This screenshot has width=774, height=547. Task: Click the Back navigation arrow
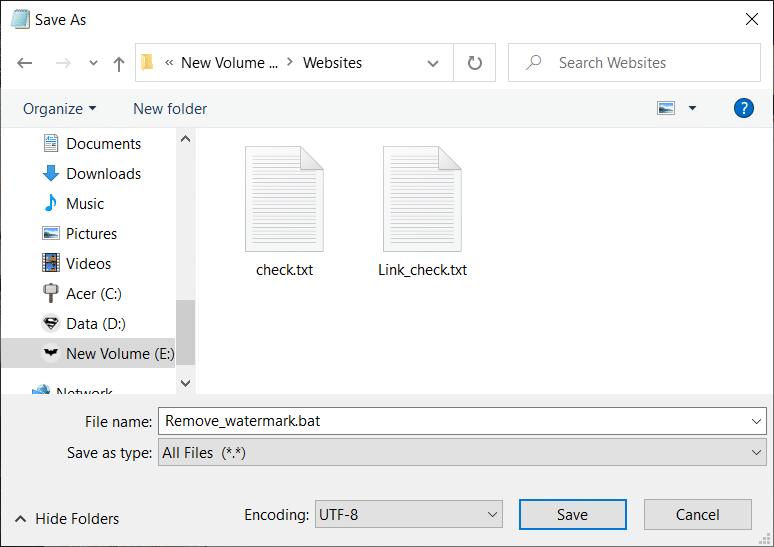pos(25,63)
